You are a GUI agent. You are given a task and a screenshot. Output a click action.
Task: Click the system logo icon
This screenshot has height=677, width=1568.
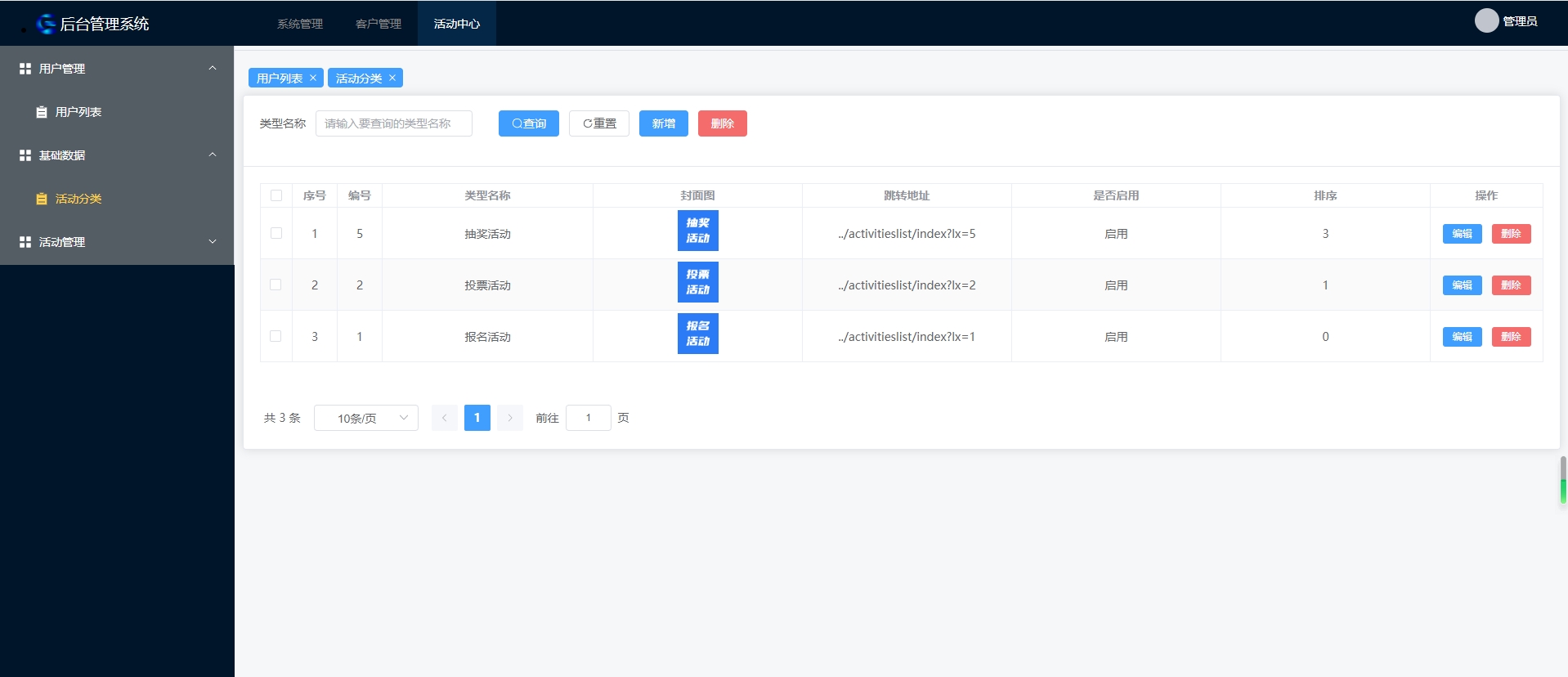tap(47, 24)
